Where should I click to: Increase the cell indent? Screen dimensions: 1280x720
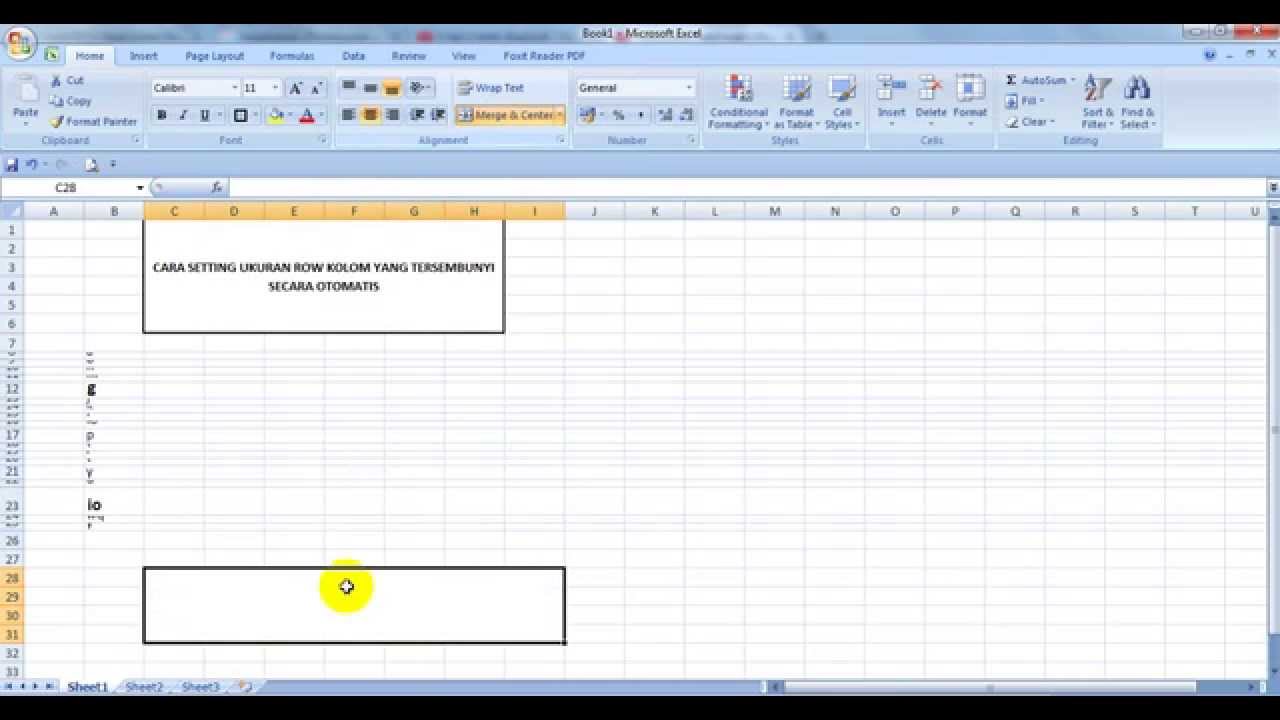tap(438, 115)
